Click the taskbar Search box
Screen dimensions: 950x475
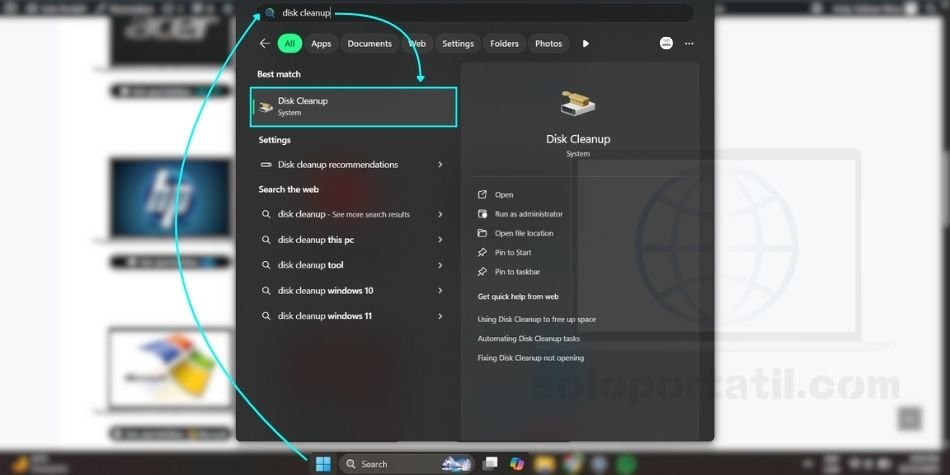tap(407, 464)
